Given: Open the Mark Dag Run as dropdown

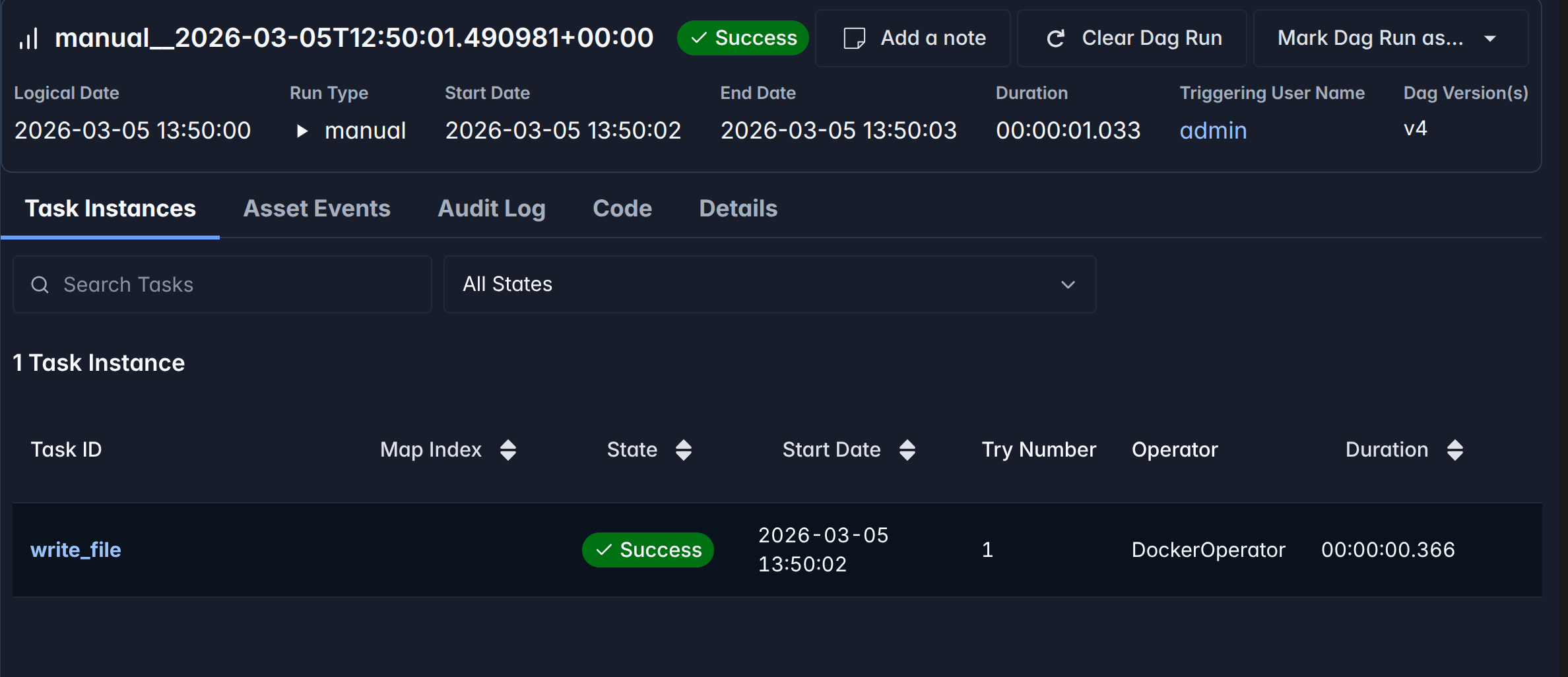Looking at the screenshot, I should point(1390,38).
